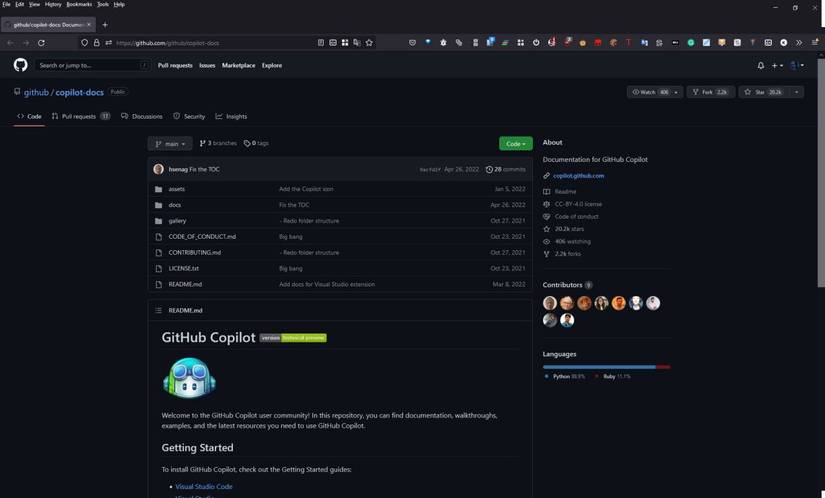
Task: Star the copilot-docs repository
Action: 763,92
